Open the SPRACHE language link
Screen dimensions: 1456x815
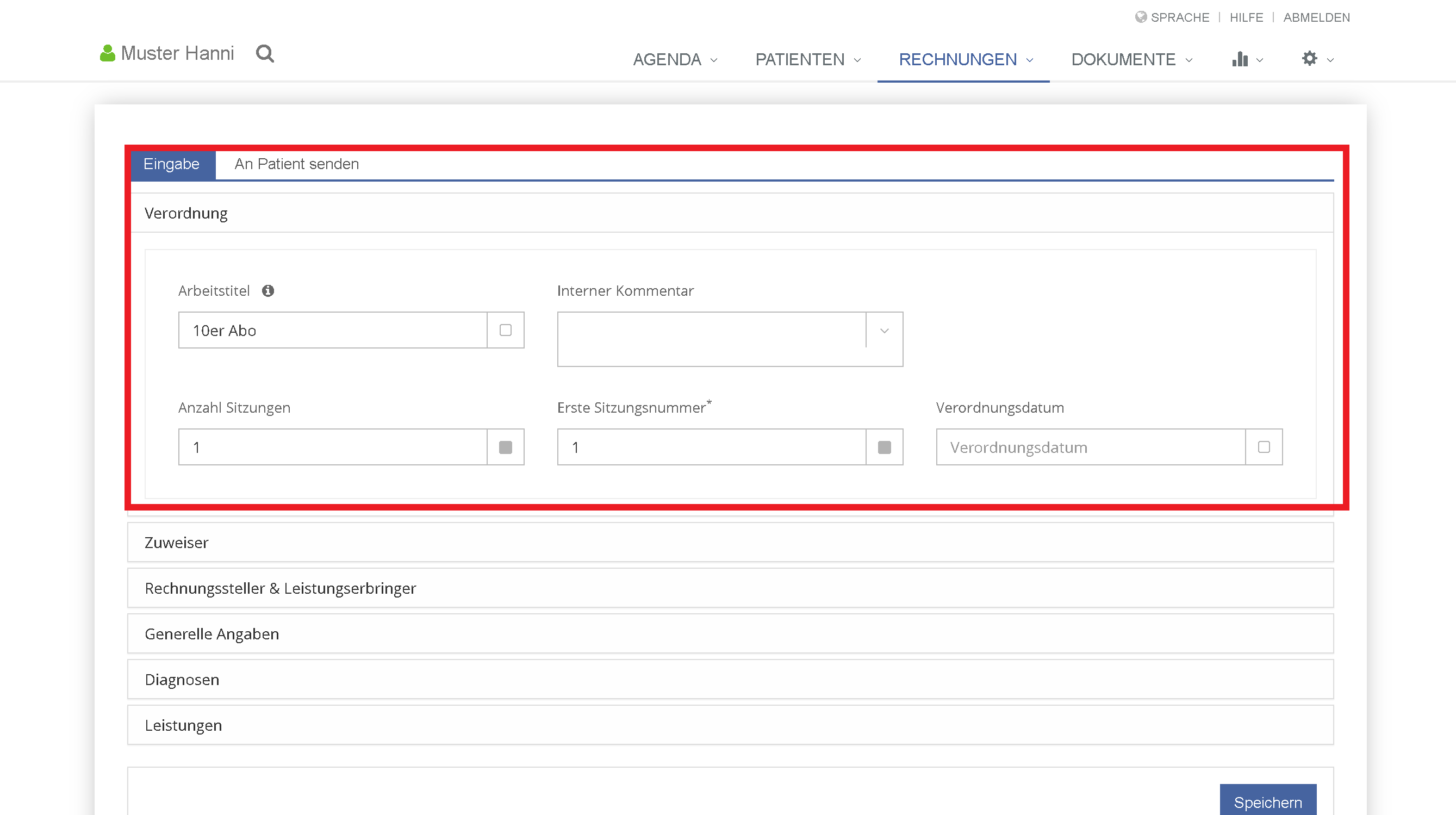coord(1180,17)
